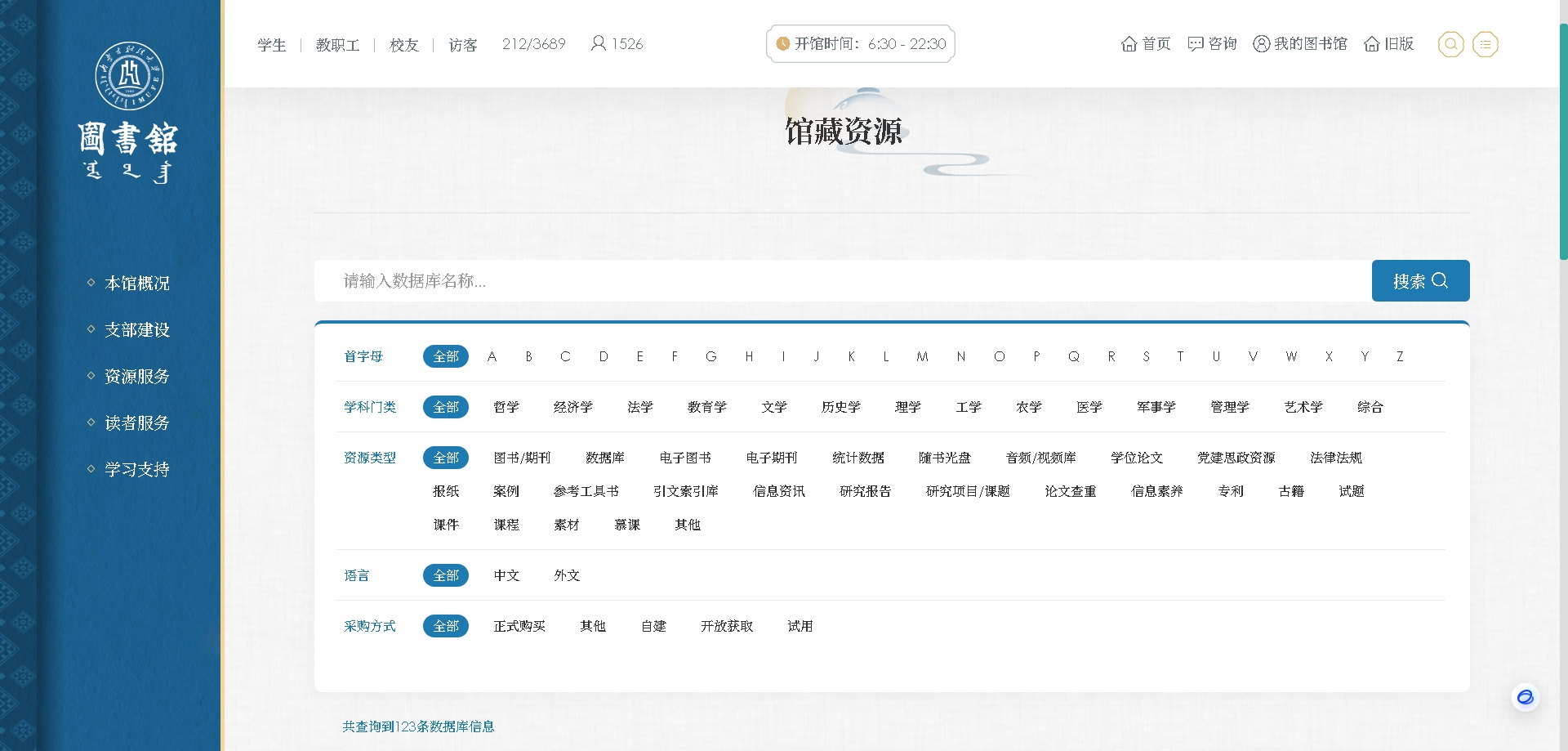Click the floating assistant icon at bottom right
1568x751 pixels.
[1525, 697]
